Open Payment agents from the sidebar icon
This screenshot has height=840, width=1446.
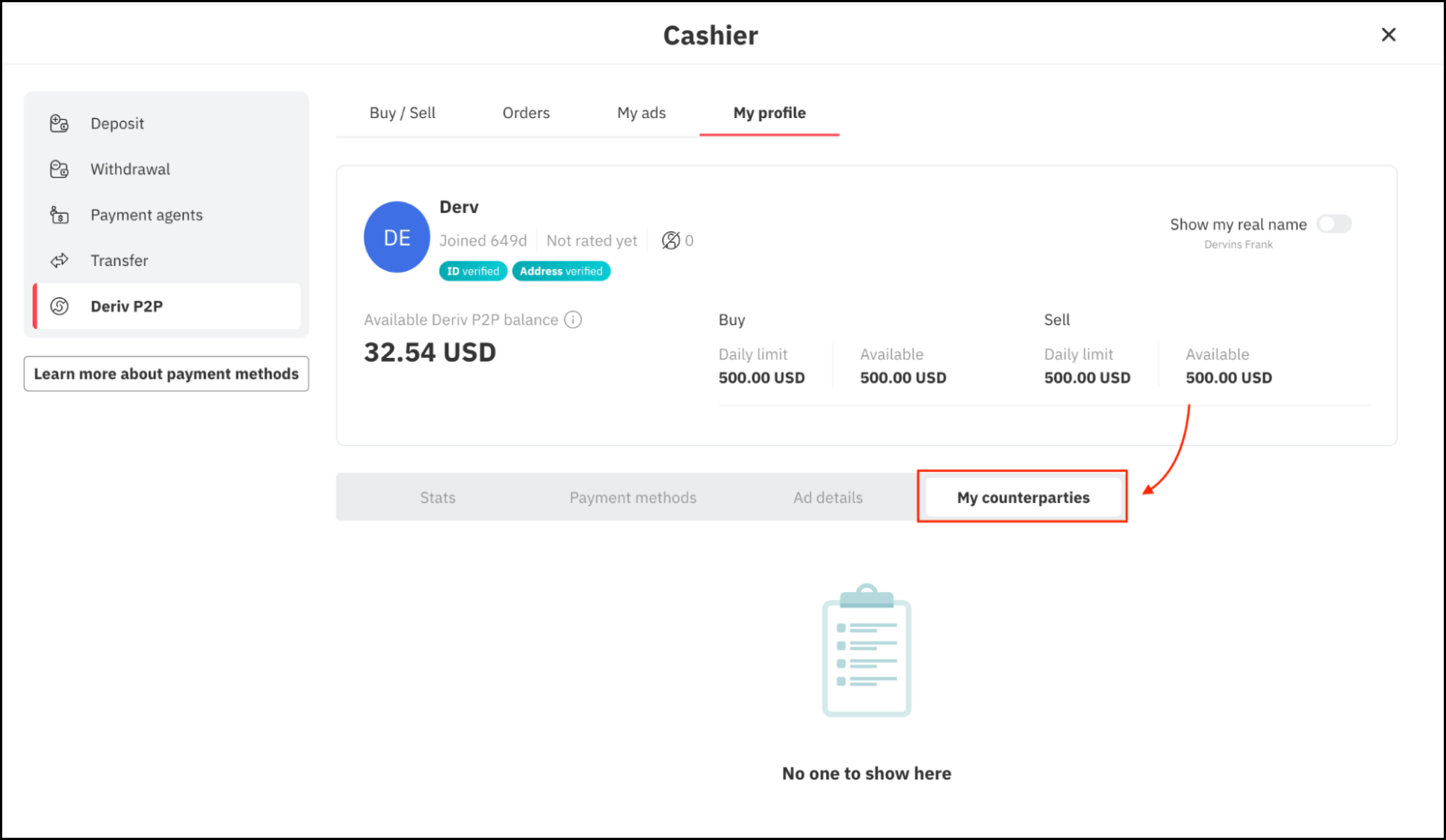(x=59, y=215)
